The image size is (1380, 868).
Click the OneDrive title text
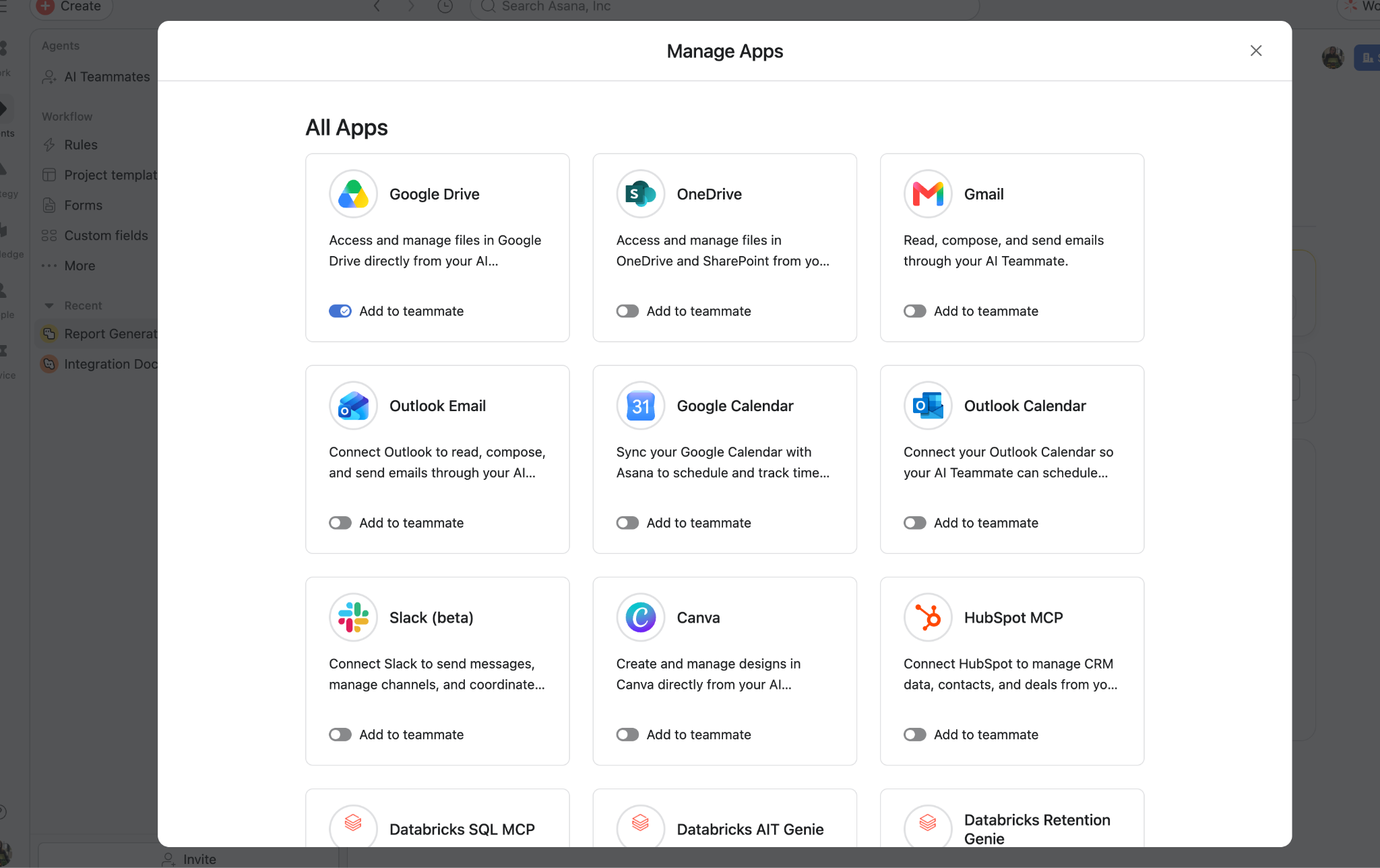(x=710, y=194)
